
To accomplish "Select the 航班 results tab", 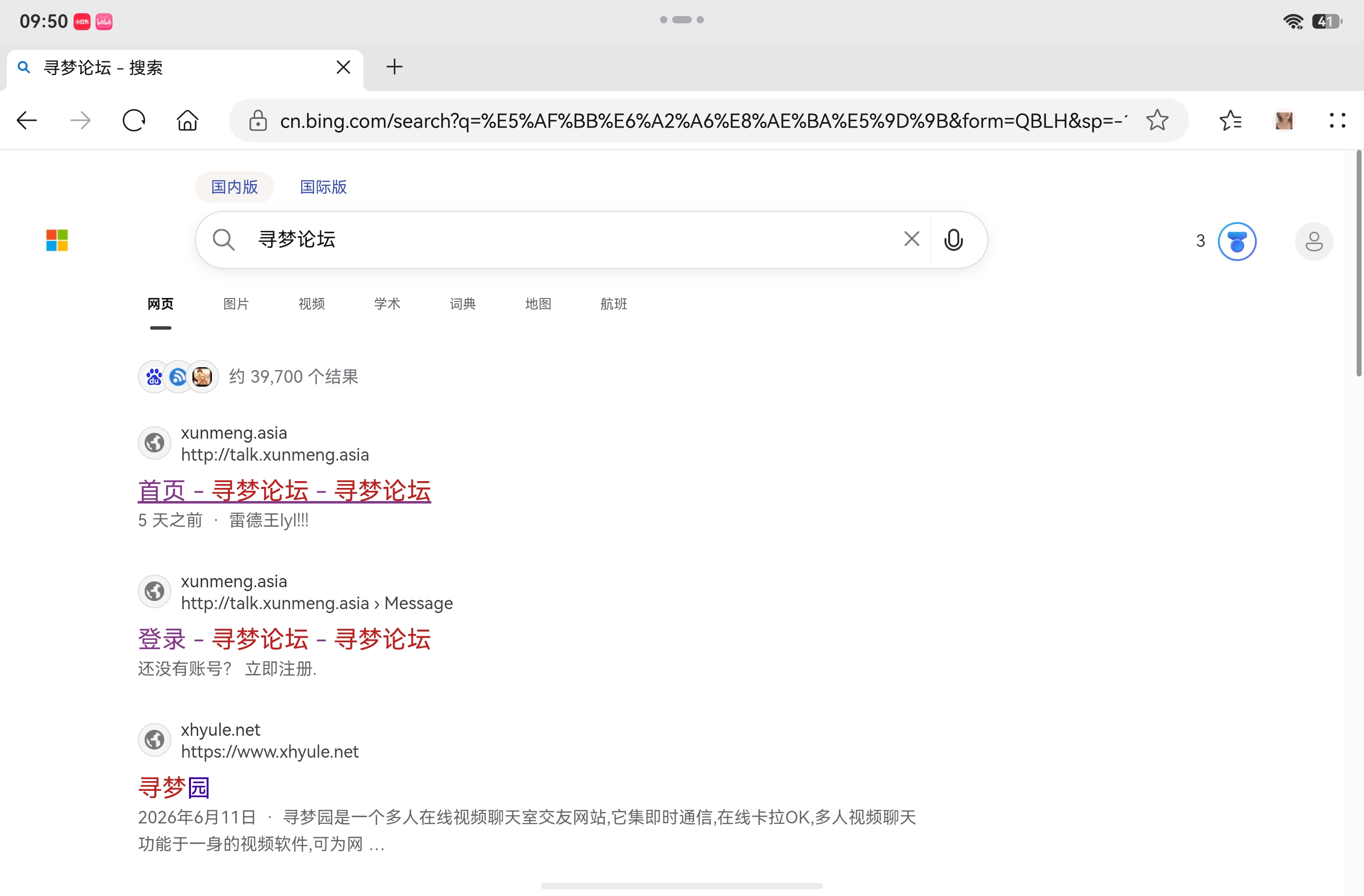I will (614, 304).
